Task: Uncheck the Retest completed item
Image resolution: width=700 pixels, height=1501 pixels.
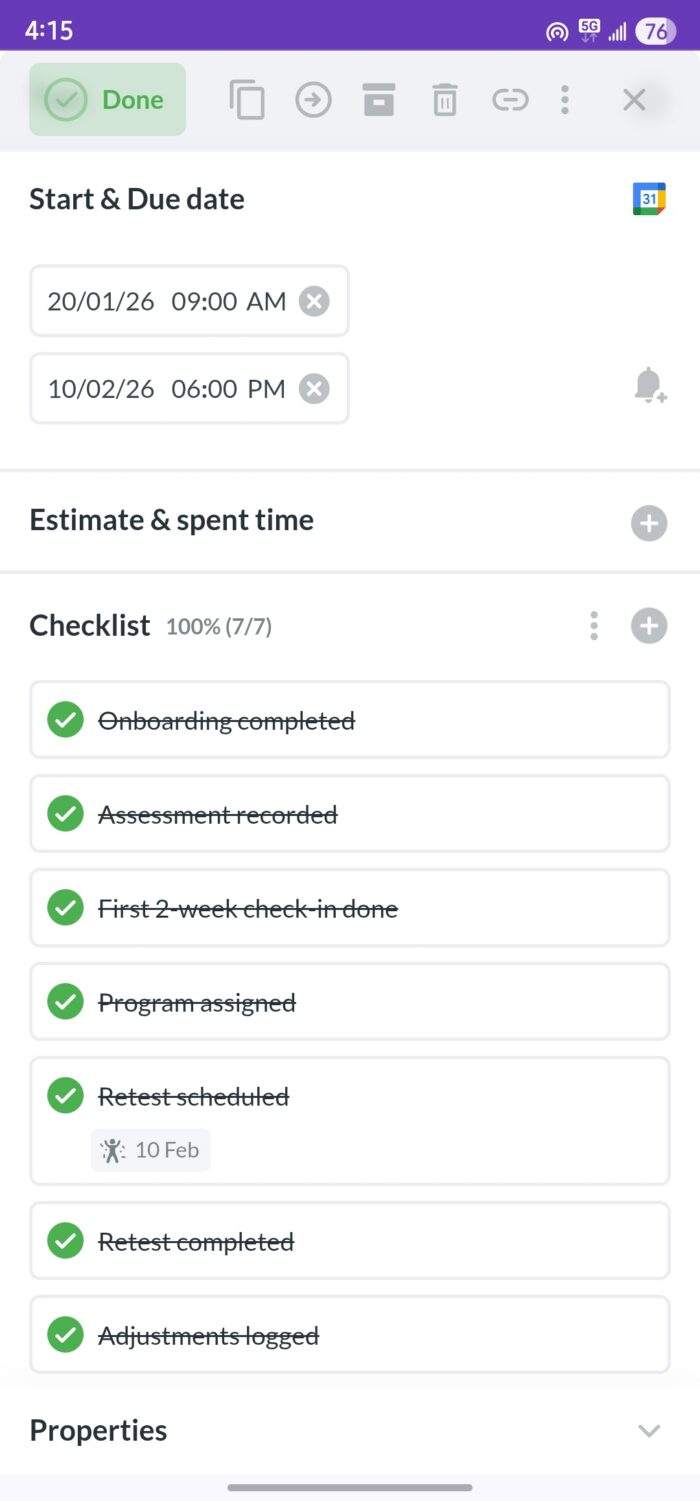Action: [64, 1240]
